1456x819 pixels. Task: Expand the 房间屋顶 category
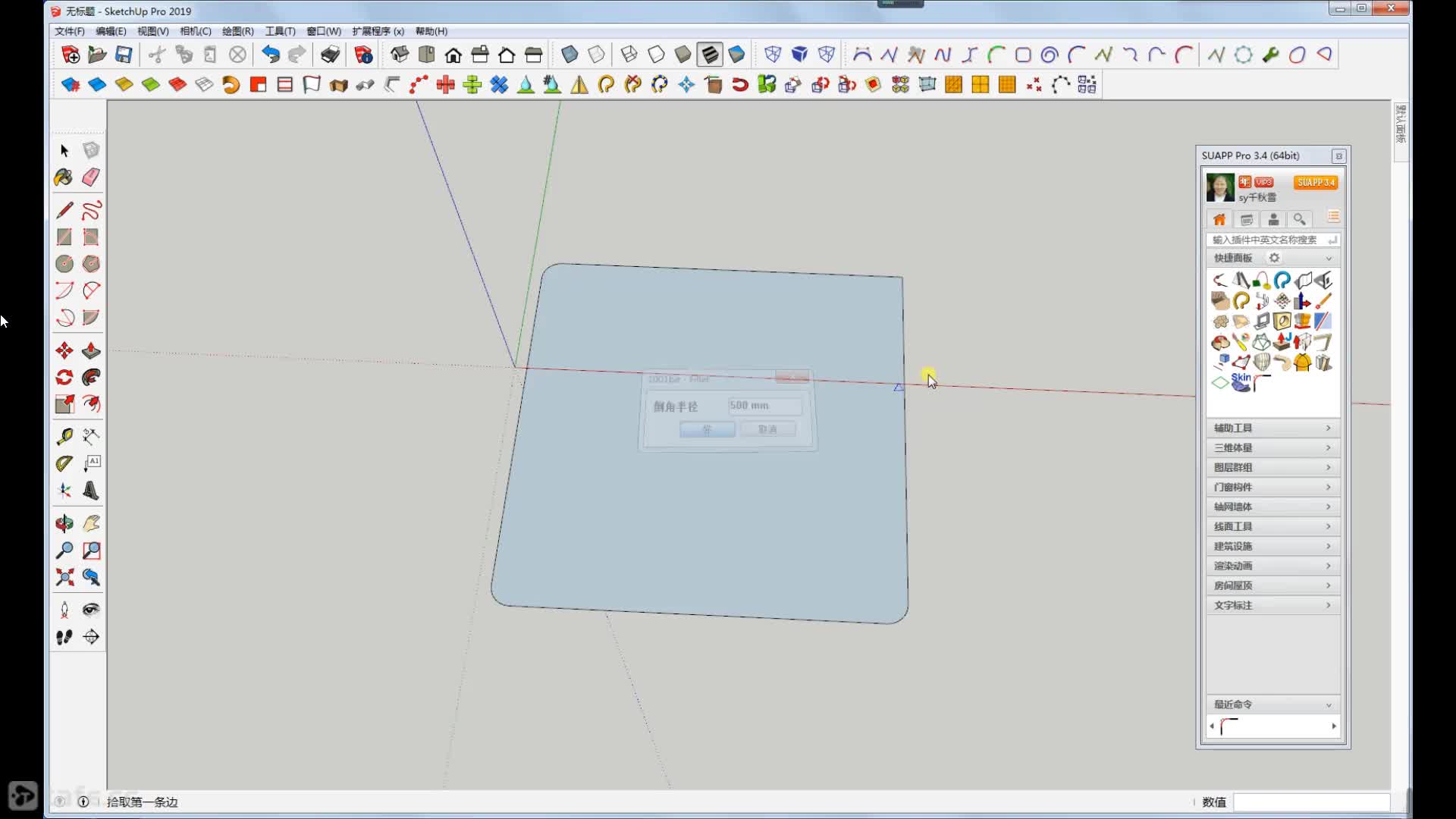pyautogui.click(x=1272, y=585)
